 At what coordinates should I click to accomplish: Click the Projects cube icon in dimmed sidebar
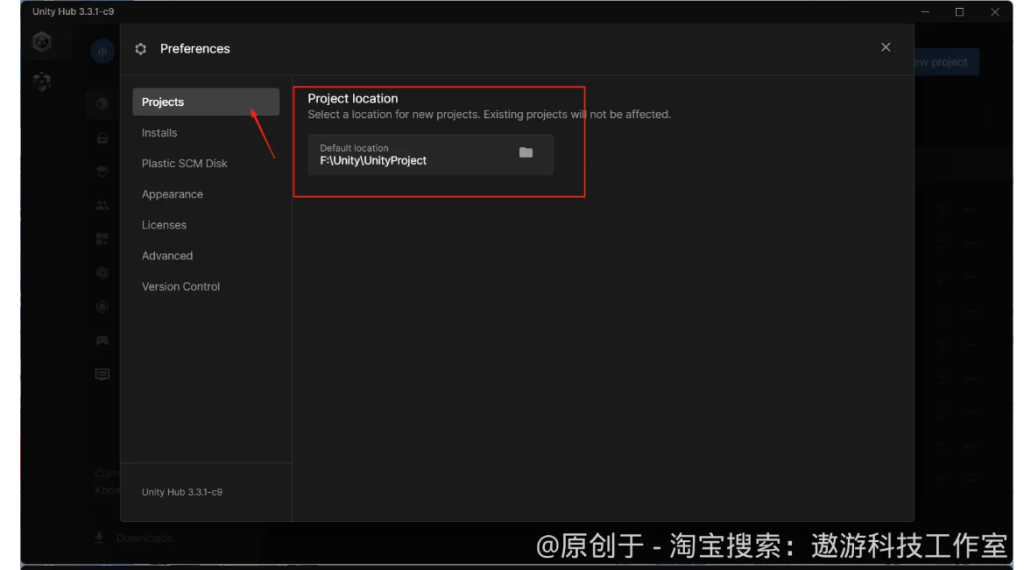pos(102,104)
